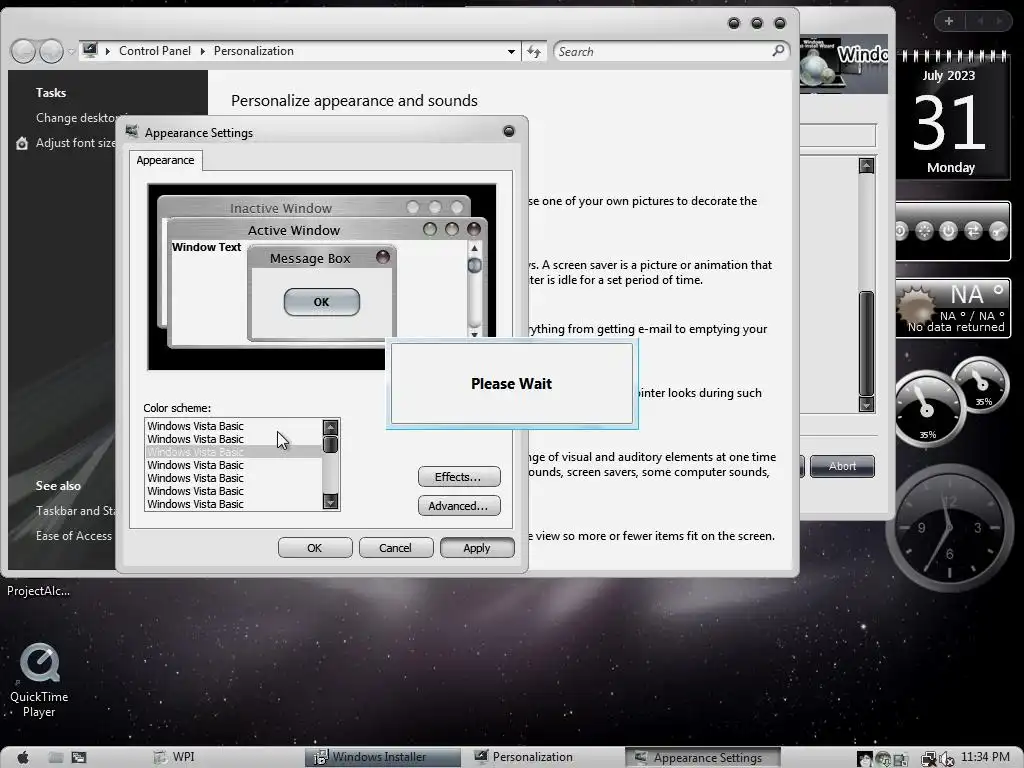Open Adjust font size link
Image resolution: width=1024 pixels, height=768 pixels.
click(x=76, y=143)
